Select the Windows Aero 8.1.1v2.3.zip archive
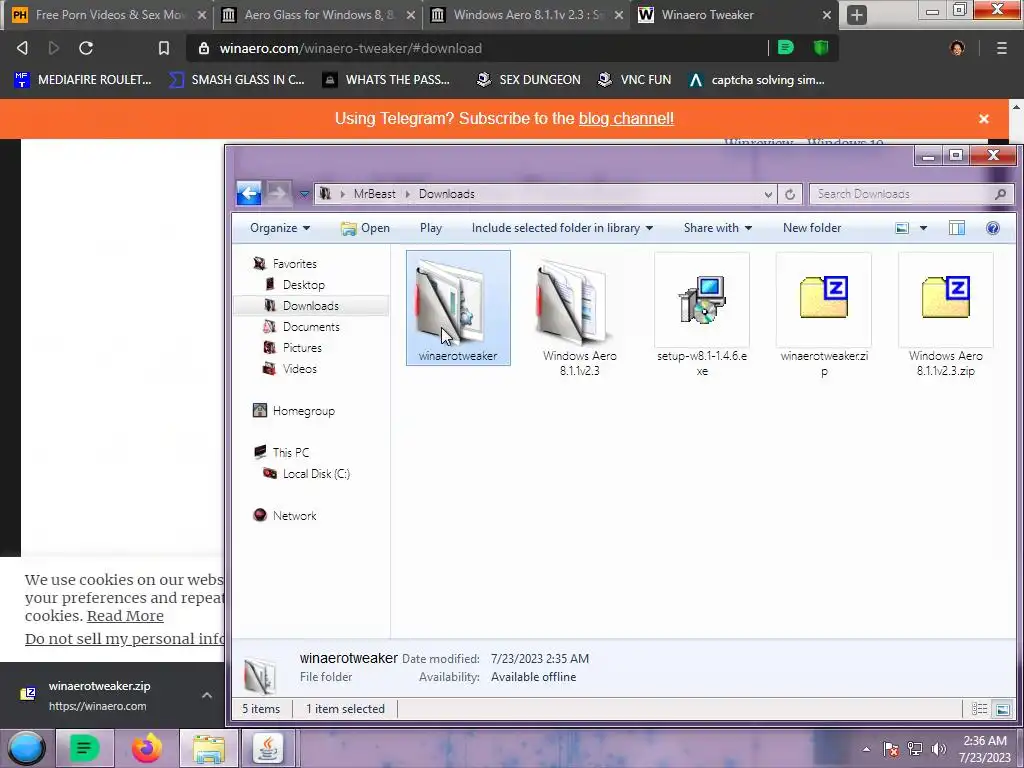Image resolution: width=1024 pixels, height=768 pixels. pos(946,317)
